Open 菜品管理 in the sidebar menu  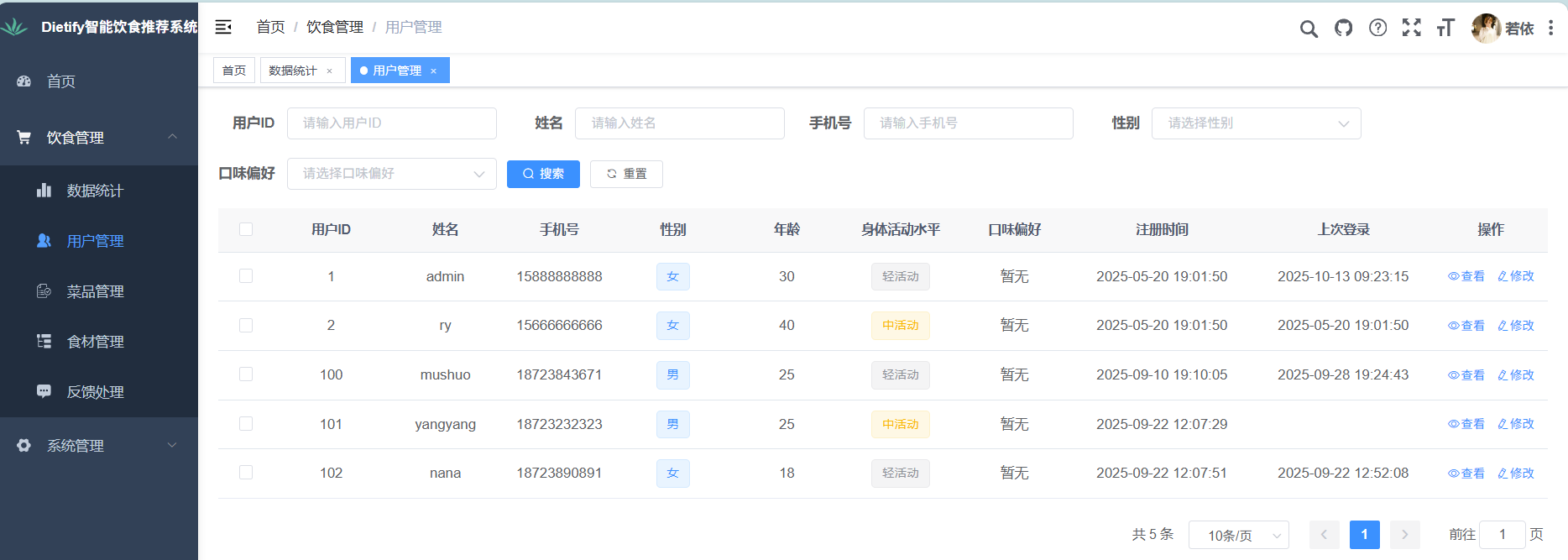95,291
